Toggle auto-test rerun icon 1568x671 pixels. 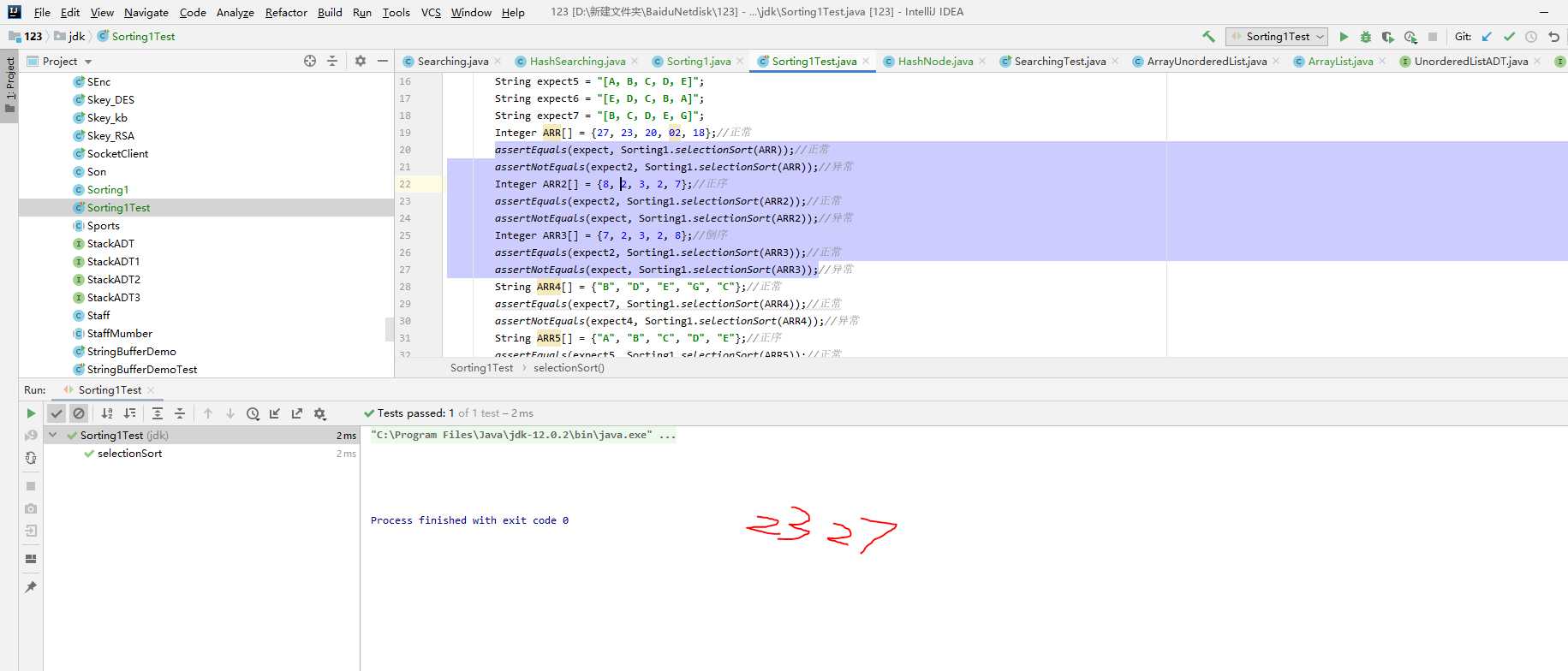31,458
